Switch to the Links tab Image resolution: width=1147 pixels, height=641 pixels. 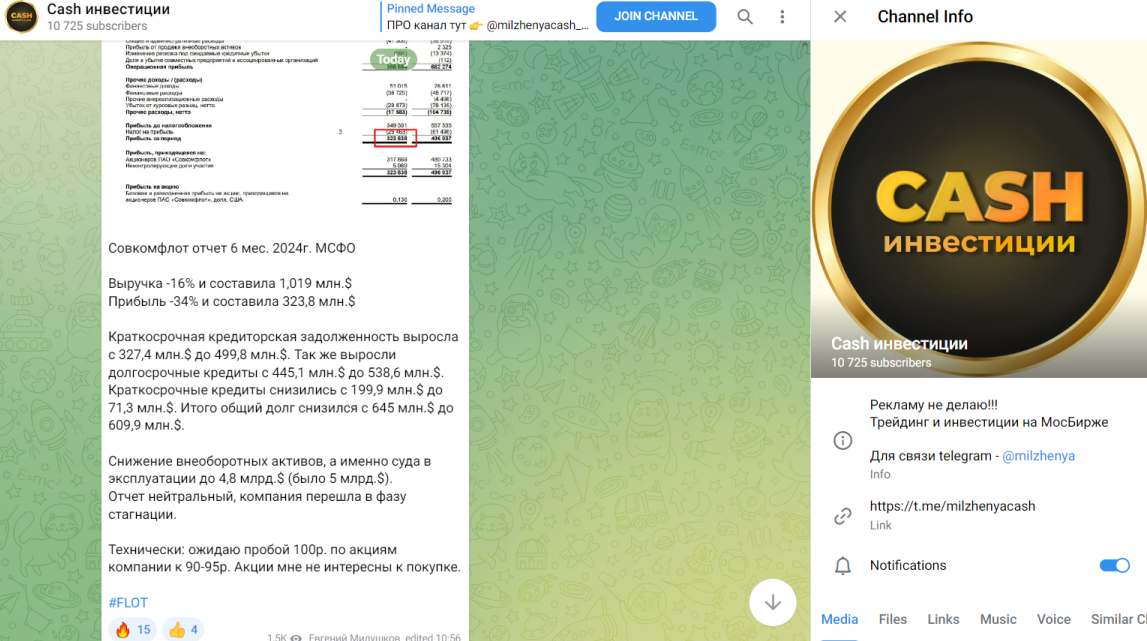coord(943,619)
